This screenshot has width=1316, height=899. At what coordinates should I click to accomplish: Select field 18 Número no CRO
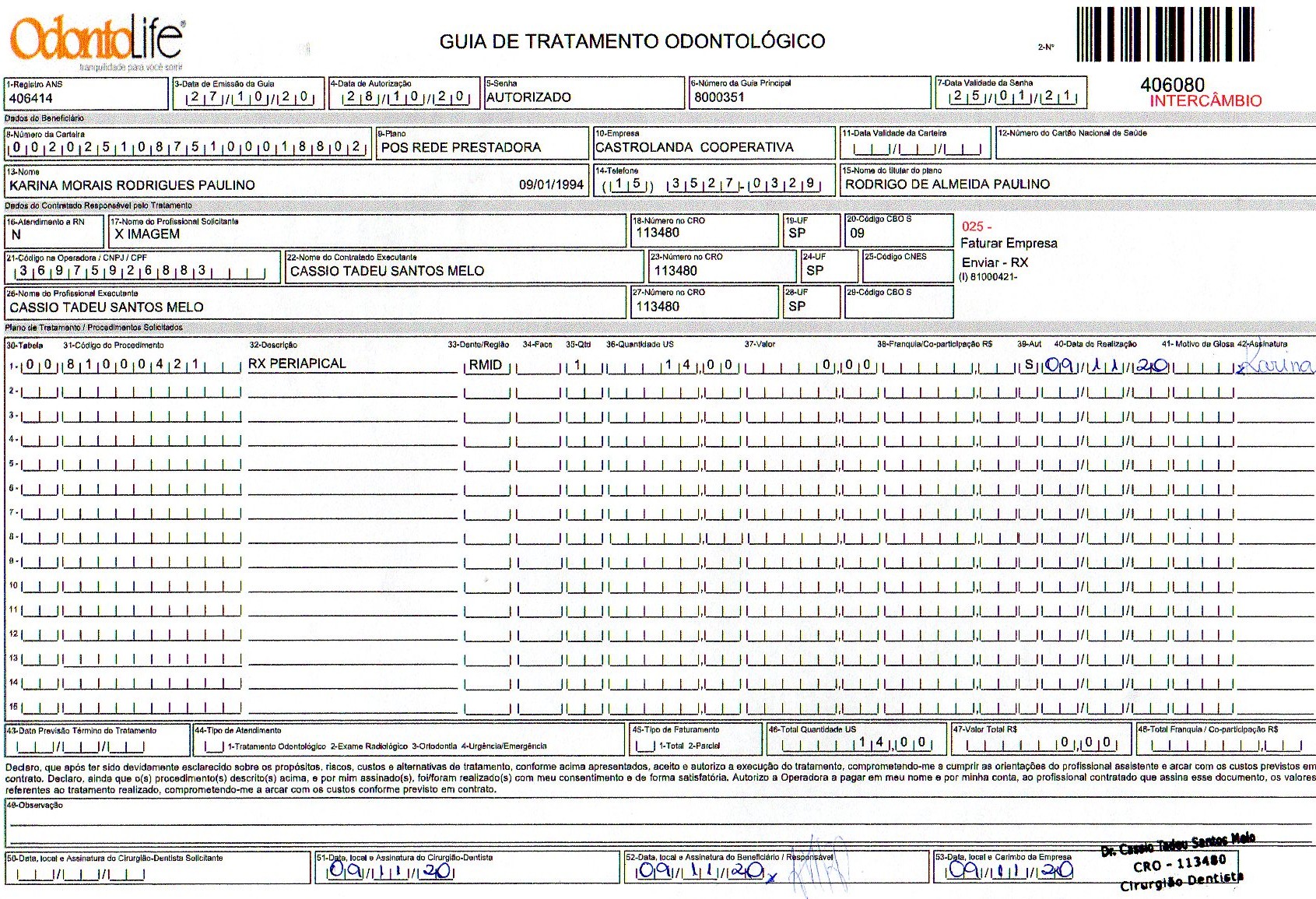coord(704,231)
